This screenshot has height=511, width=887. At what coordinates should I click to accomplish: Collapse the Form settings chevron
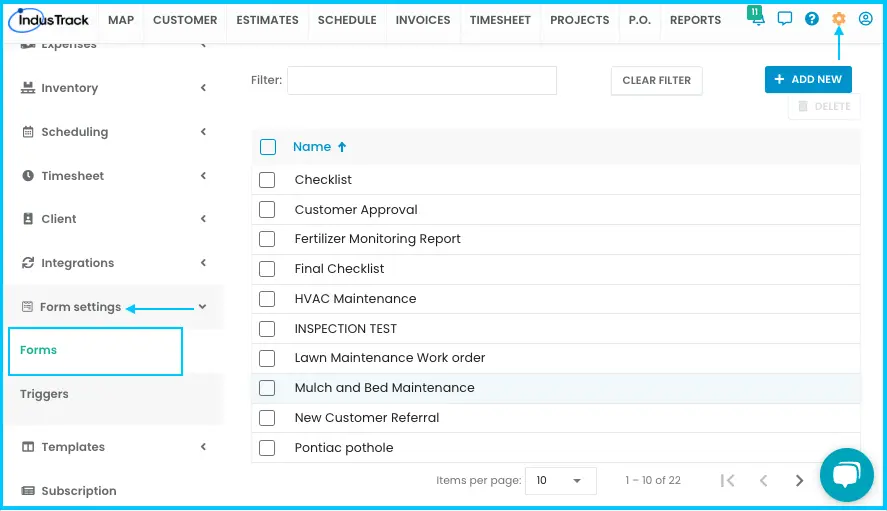(x=203, y=307)
